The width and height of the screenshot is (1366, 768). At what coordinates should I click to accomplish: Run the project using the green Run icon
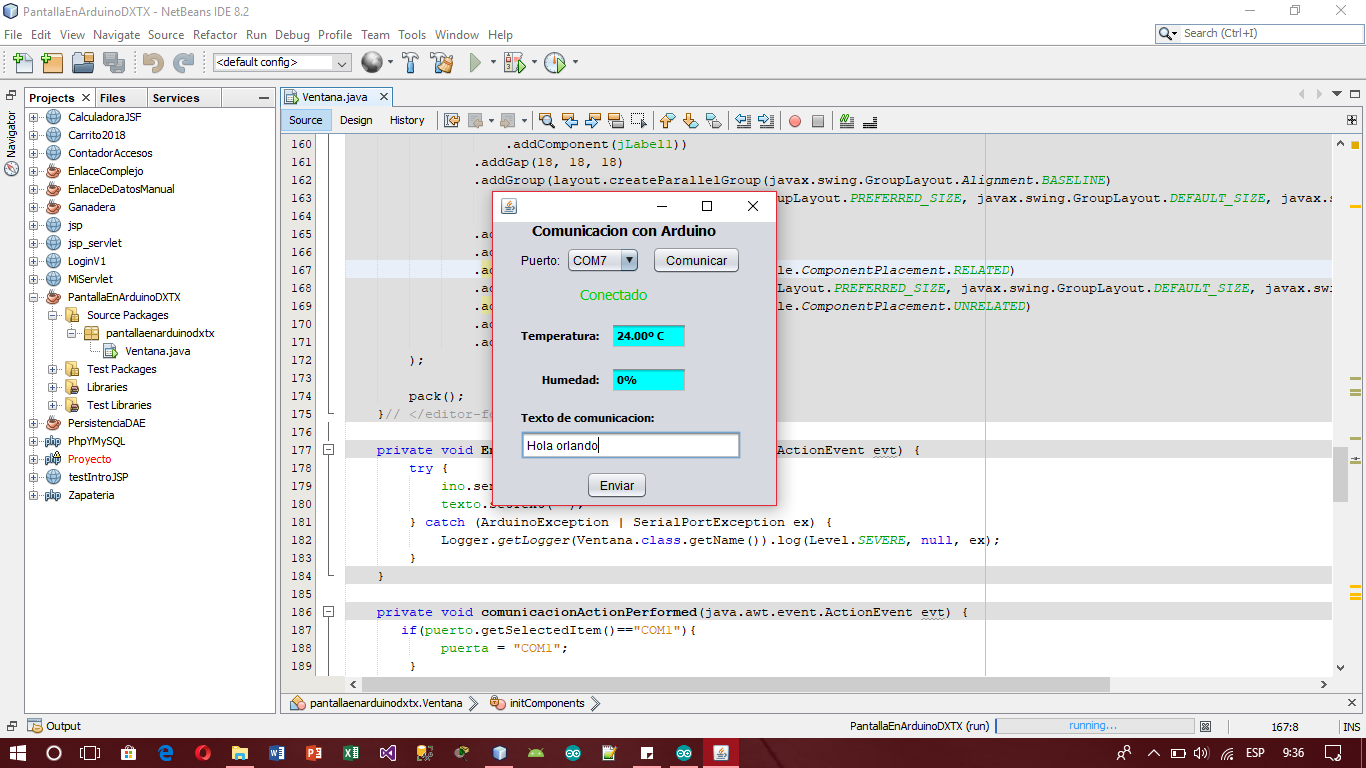tap(476, 62)
